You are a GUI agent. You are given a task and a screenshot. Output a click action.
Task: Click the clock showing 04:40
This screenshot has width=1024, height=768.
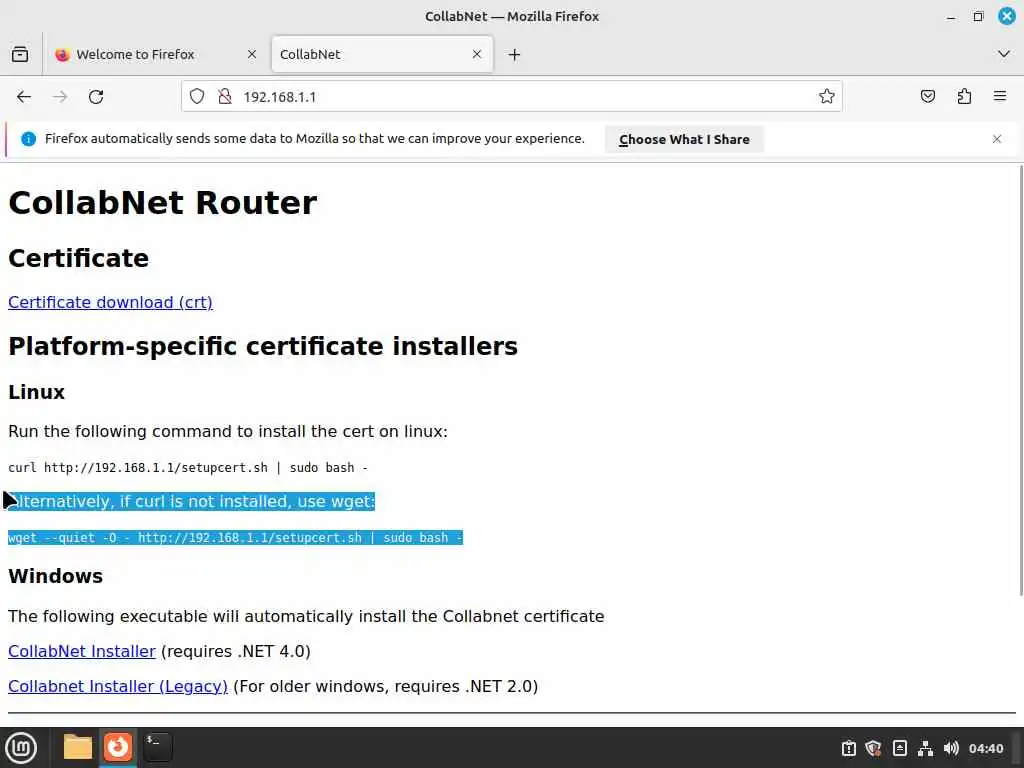(985, 748)
